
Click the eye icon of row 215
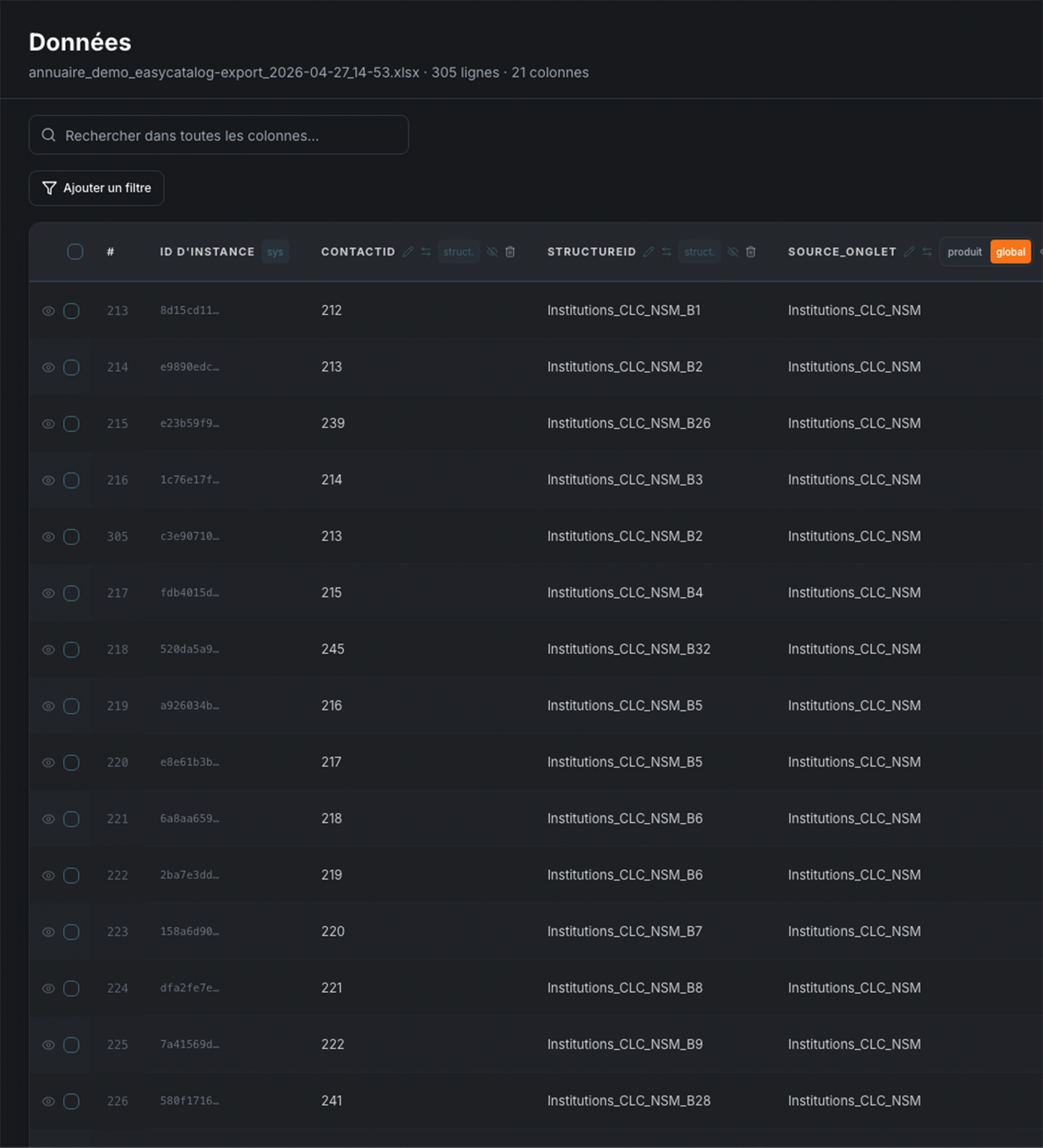point(48,424)
